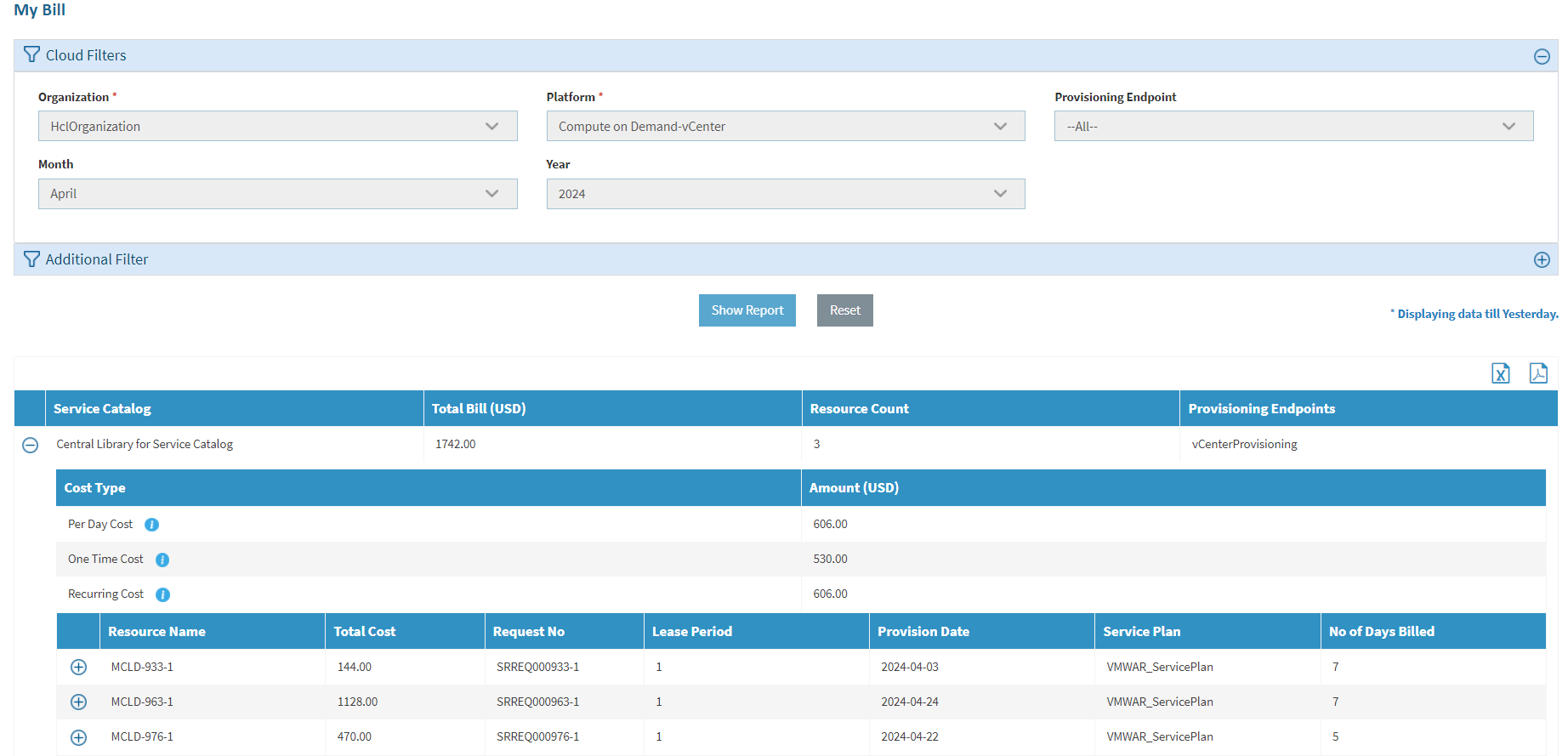Select the 470.00 total cost cell
Image resolution: width=1568 pixels, height=756 pixels.
click(354, 737)
